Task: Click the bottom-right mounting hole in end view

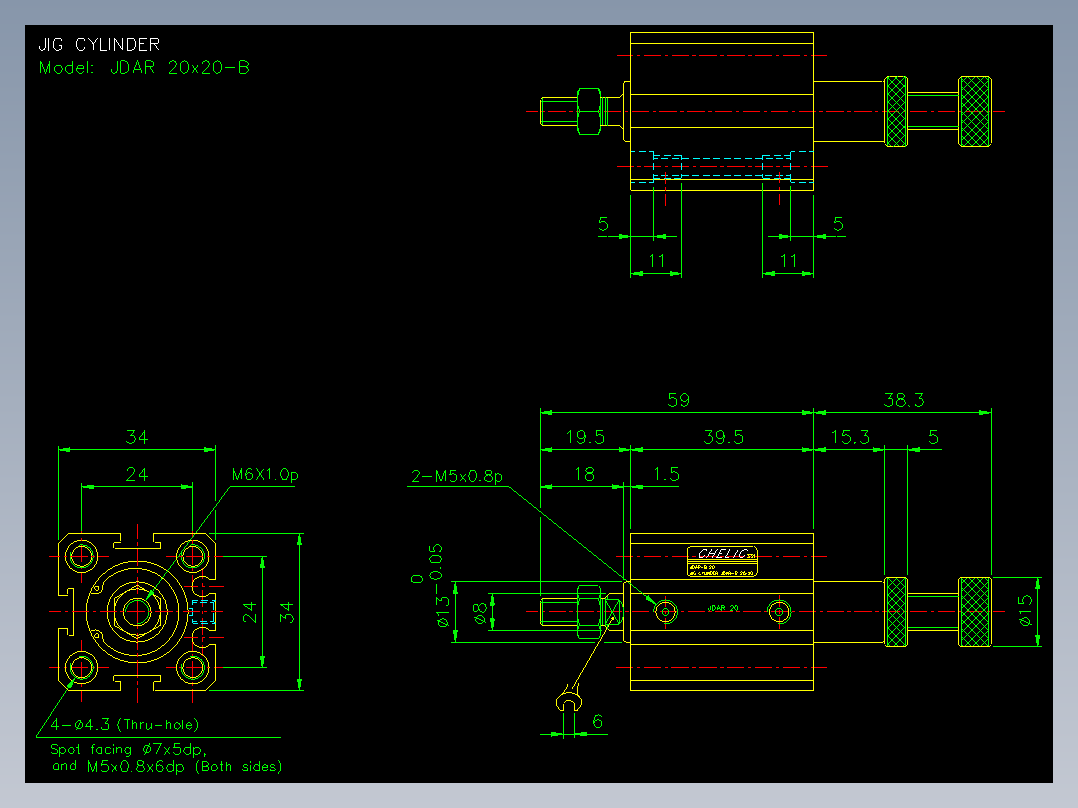Action: point(192,667)
